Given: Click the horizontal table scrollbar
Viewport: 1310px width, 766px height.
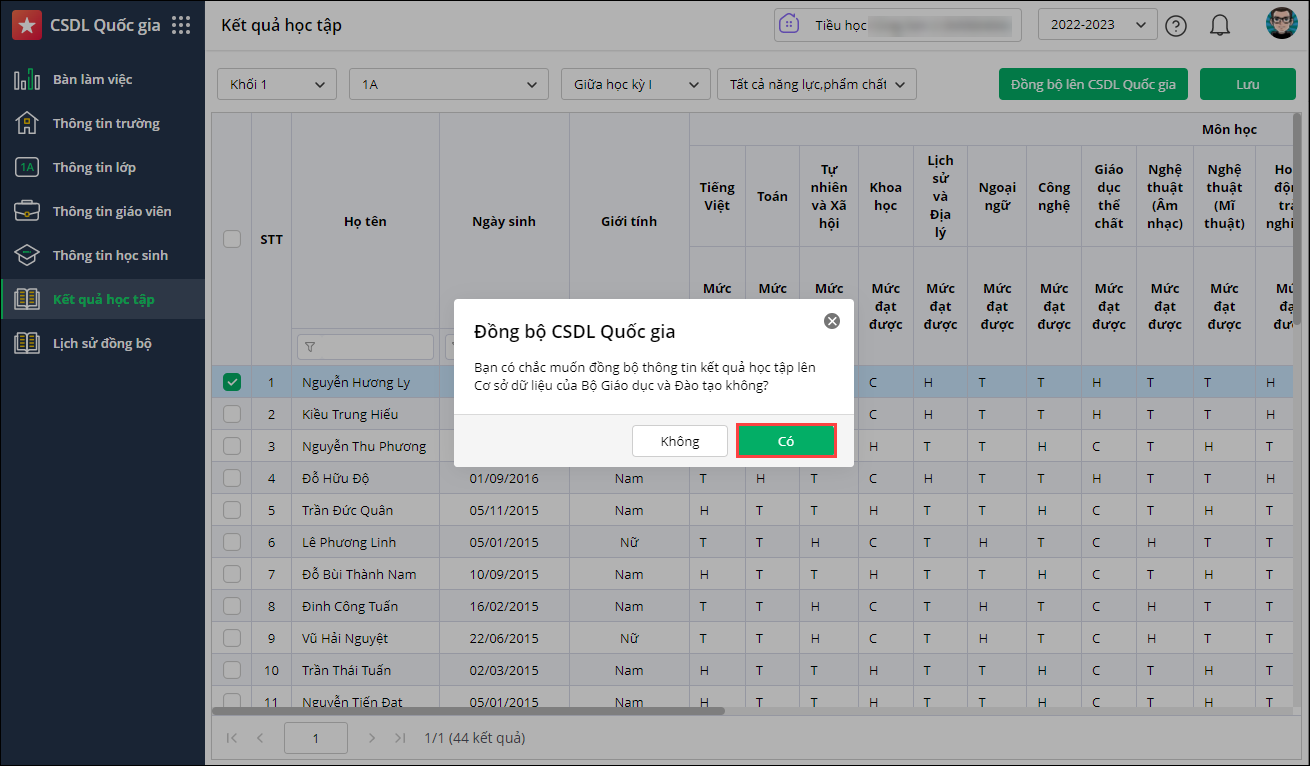Looking at the screenshot, I should (x=468, y=711).
